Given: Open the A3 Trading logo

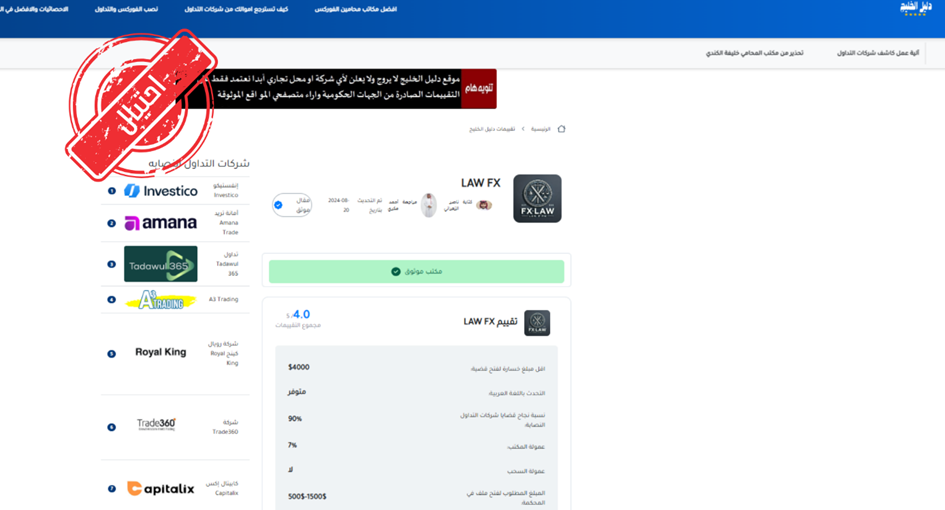Looking at the screenshot, I should click(161, 300).
